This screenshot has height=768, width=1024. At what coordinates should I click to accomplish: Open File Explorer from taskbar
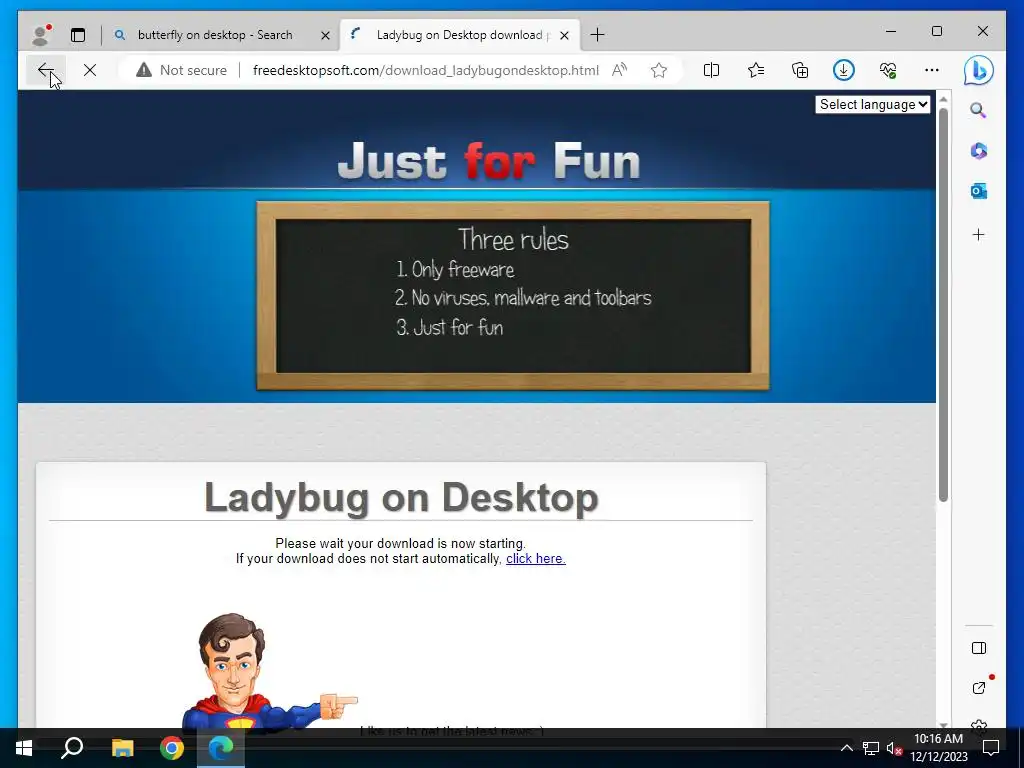point(122,748)
